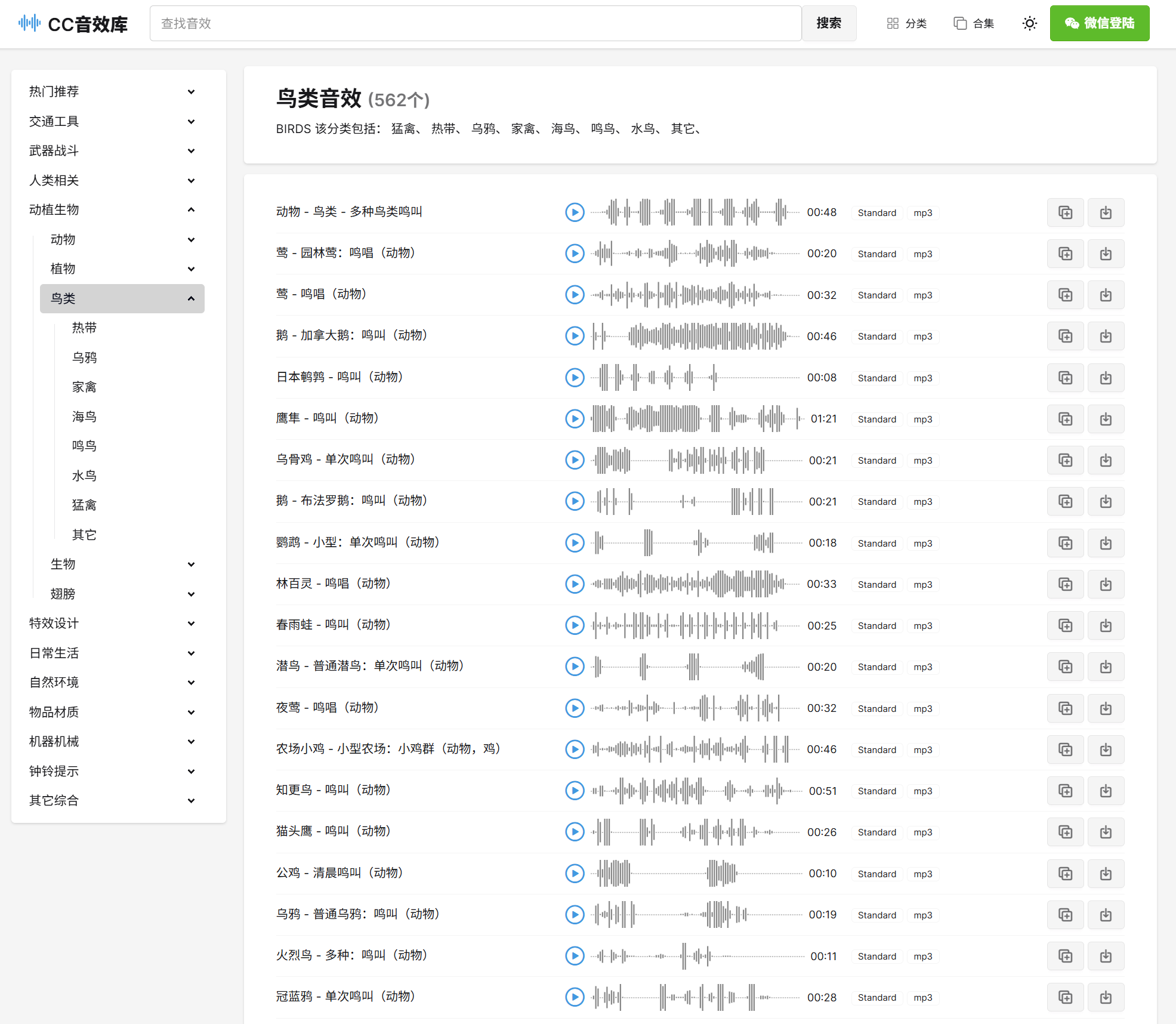Play the 猫头鹰 - 鸣叫 audio clip
Screen dimensions: 1176x1024
[575, 832]
